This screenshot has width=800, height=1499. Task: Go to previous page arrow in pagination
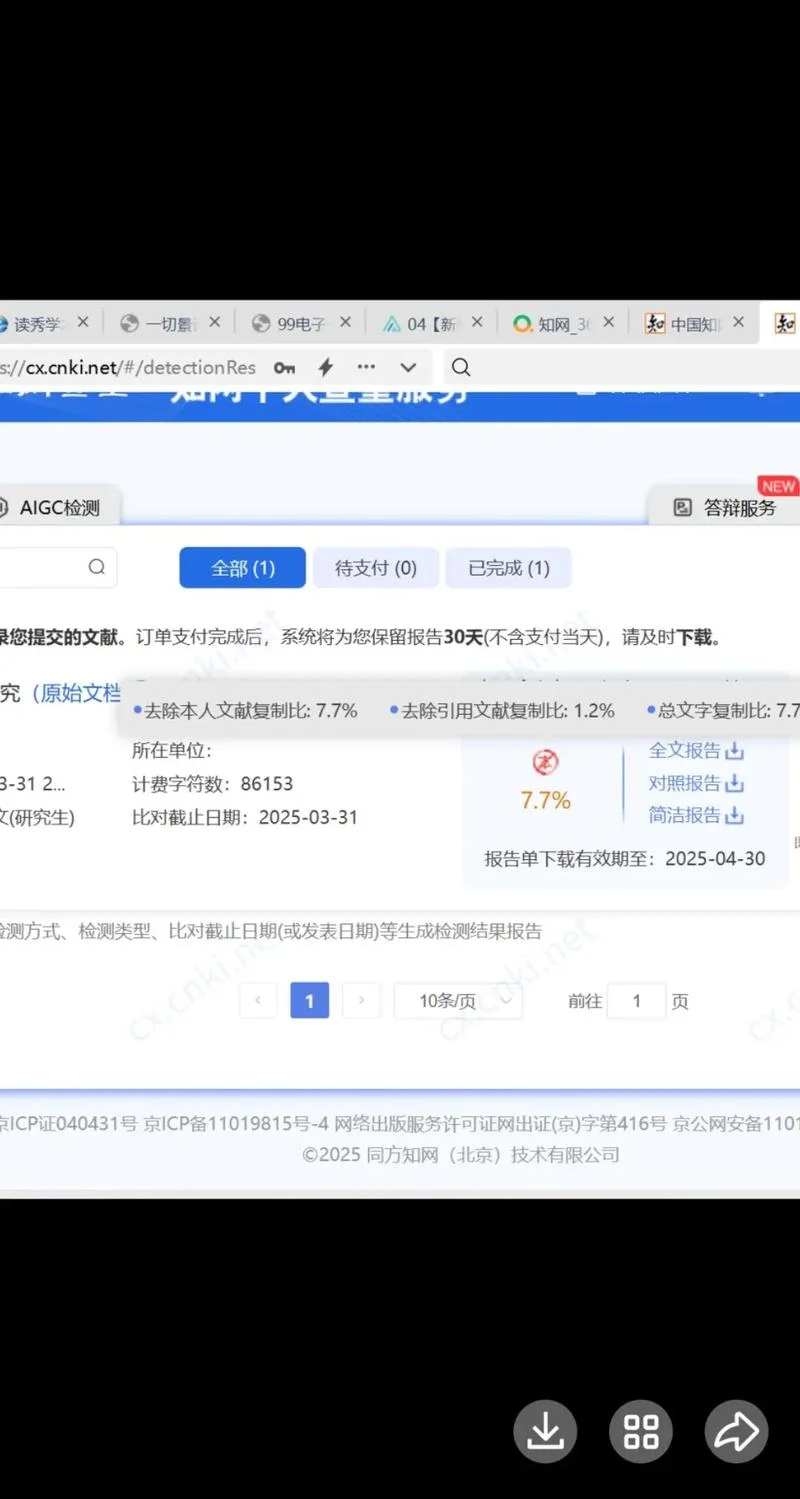click(x=258, y=1000)
